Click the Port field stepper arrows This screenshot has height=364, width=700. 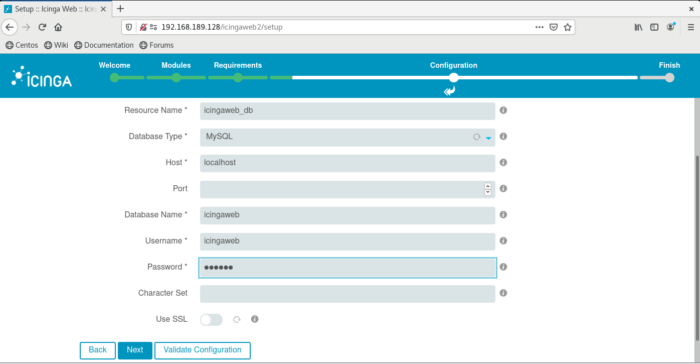coord(488,189)
